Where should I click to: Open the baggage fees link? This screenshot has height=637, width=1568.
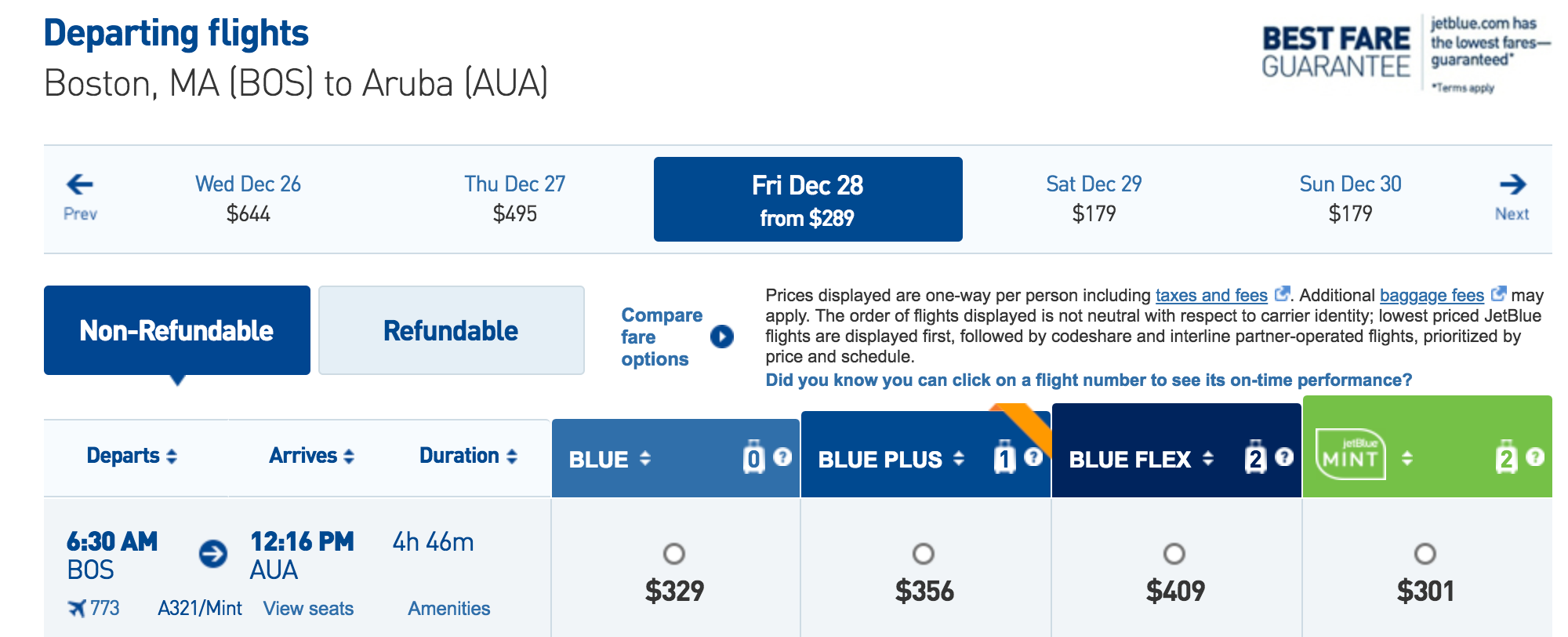pyautogui.click(x=1432, y=295)
